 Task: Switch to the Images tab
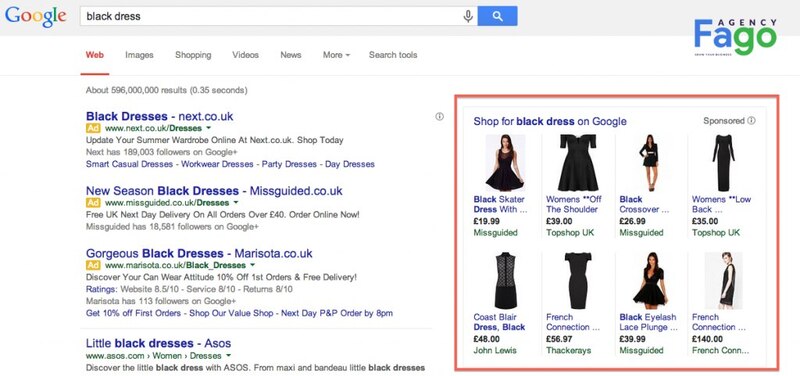point(139,55)
